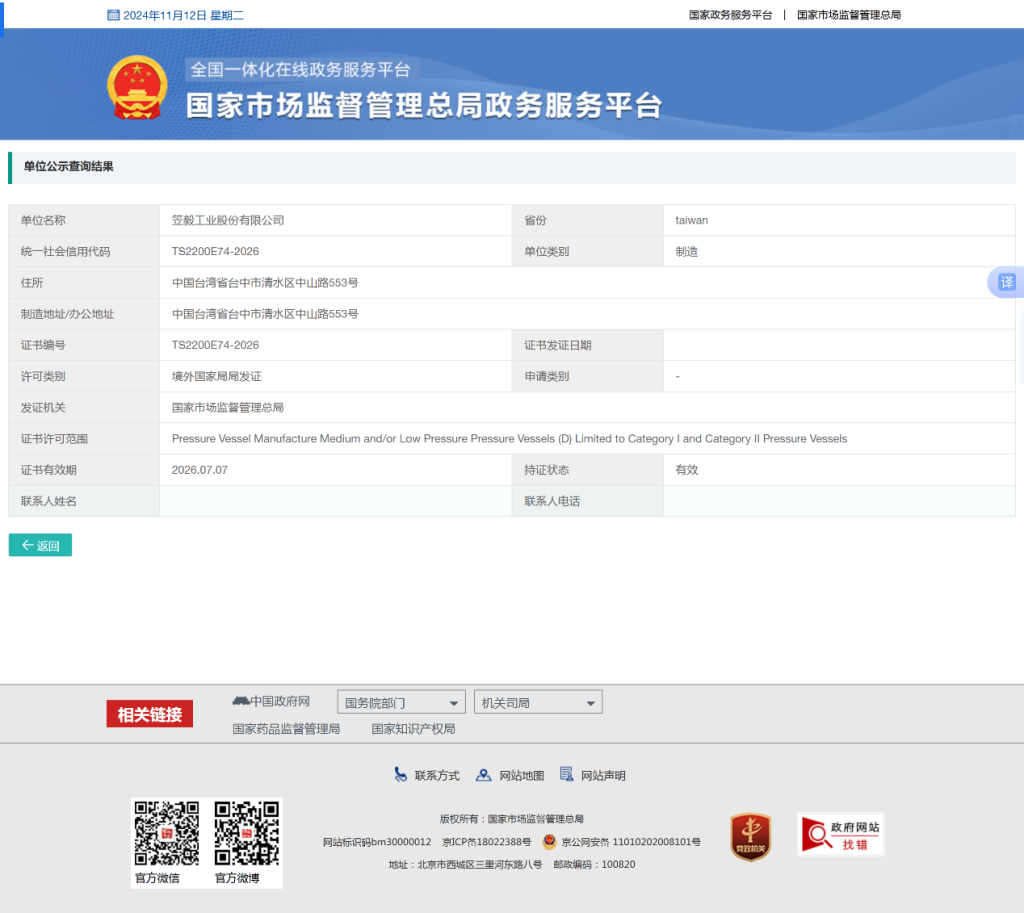Viewport: 1024px width, 913px height.
Task: Expand the 机关司局 dropdown
Action: 538,703
